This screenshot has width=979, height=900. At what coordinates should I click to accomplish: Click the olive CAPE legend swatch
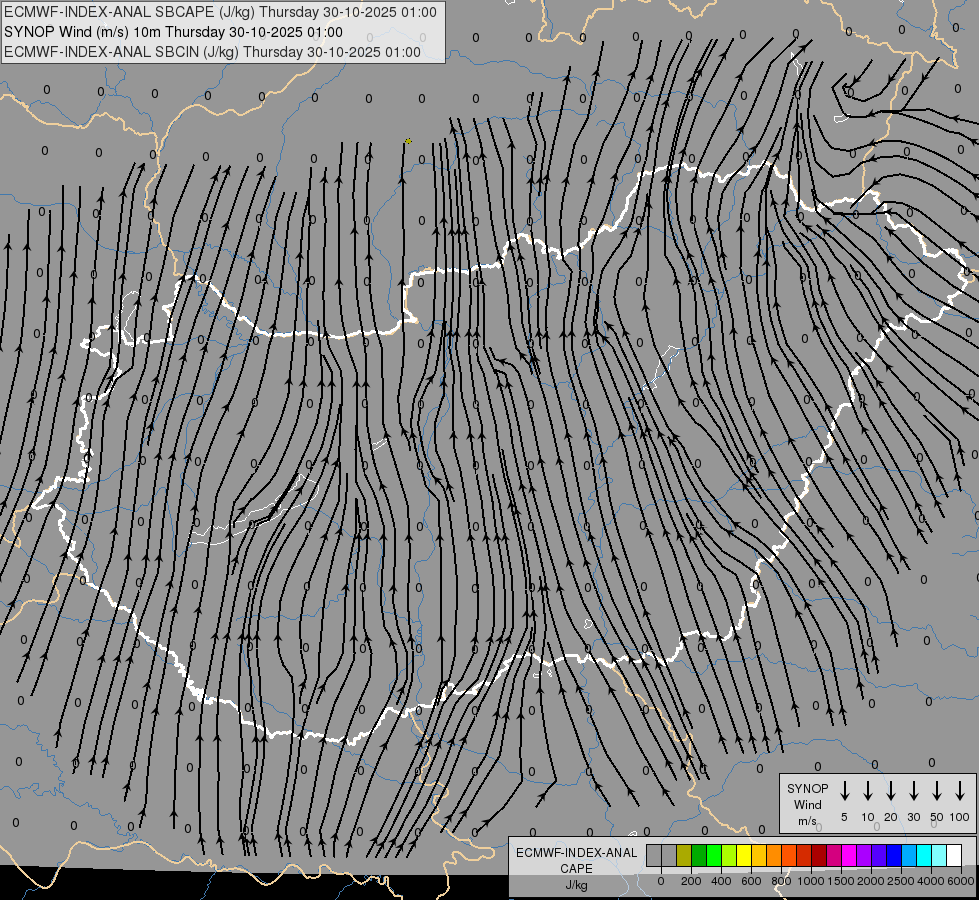[x=684, y=855]
